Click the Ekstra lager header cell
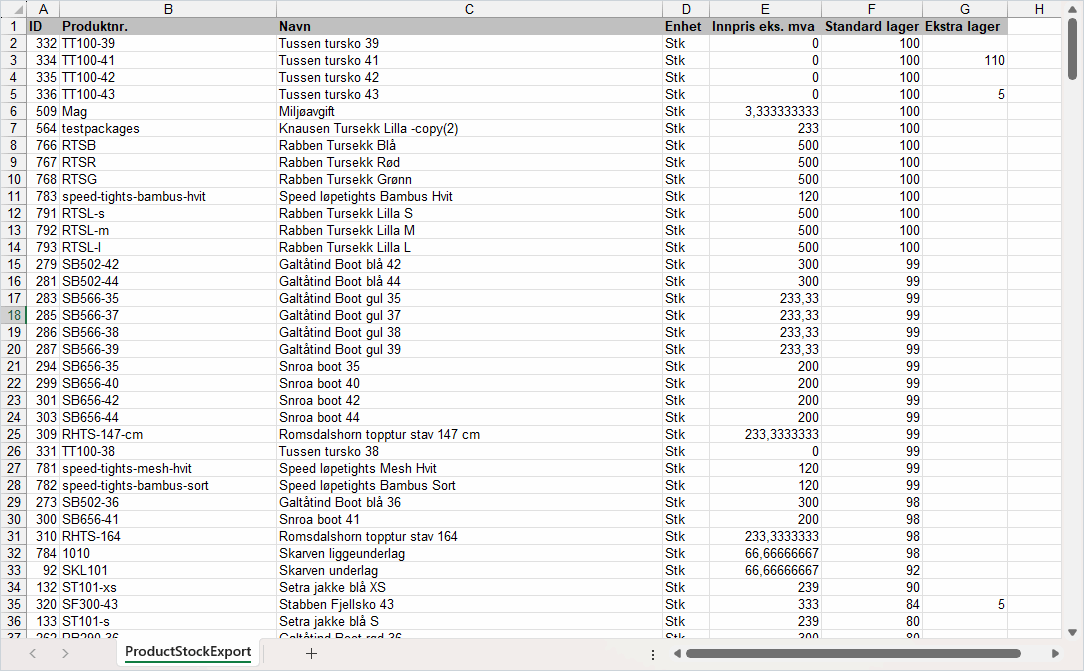Image resolution: width=1084 pixels, height=671 pixels. click(964, 26)
